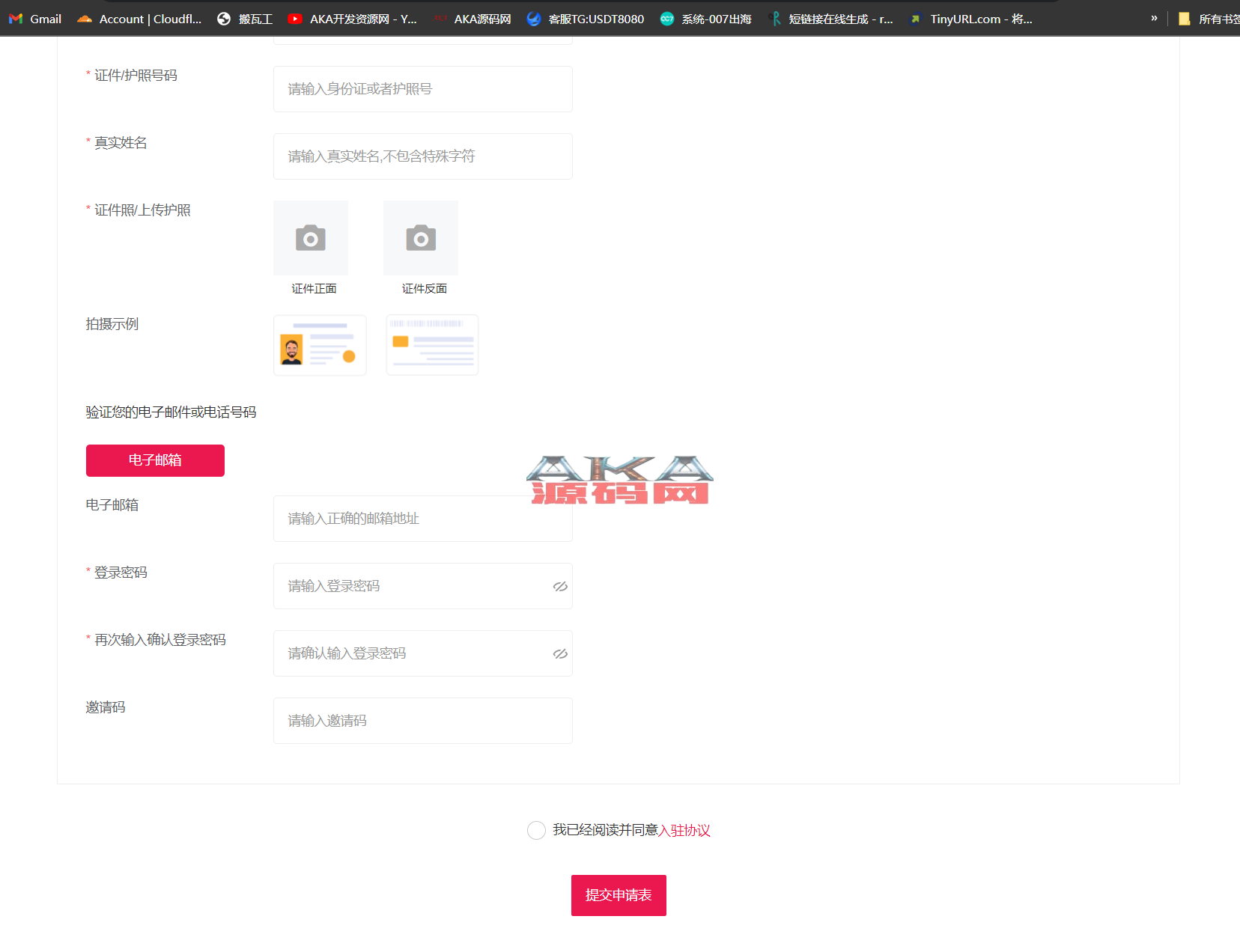This screenshot has height=952, width=1240.
Task: Click the 提交申请表 submit button
Action: (619, 895)
